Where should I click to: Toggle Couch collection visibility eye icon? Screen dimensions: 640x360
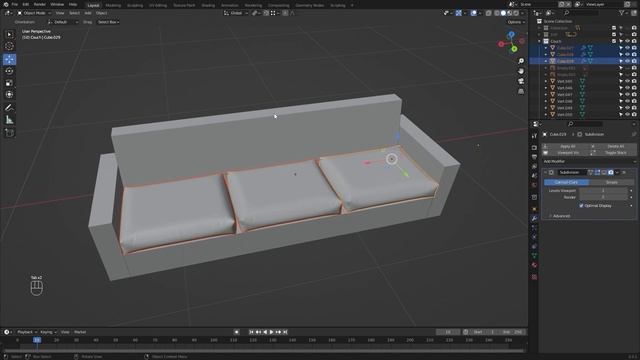point(627,41)
